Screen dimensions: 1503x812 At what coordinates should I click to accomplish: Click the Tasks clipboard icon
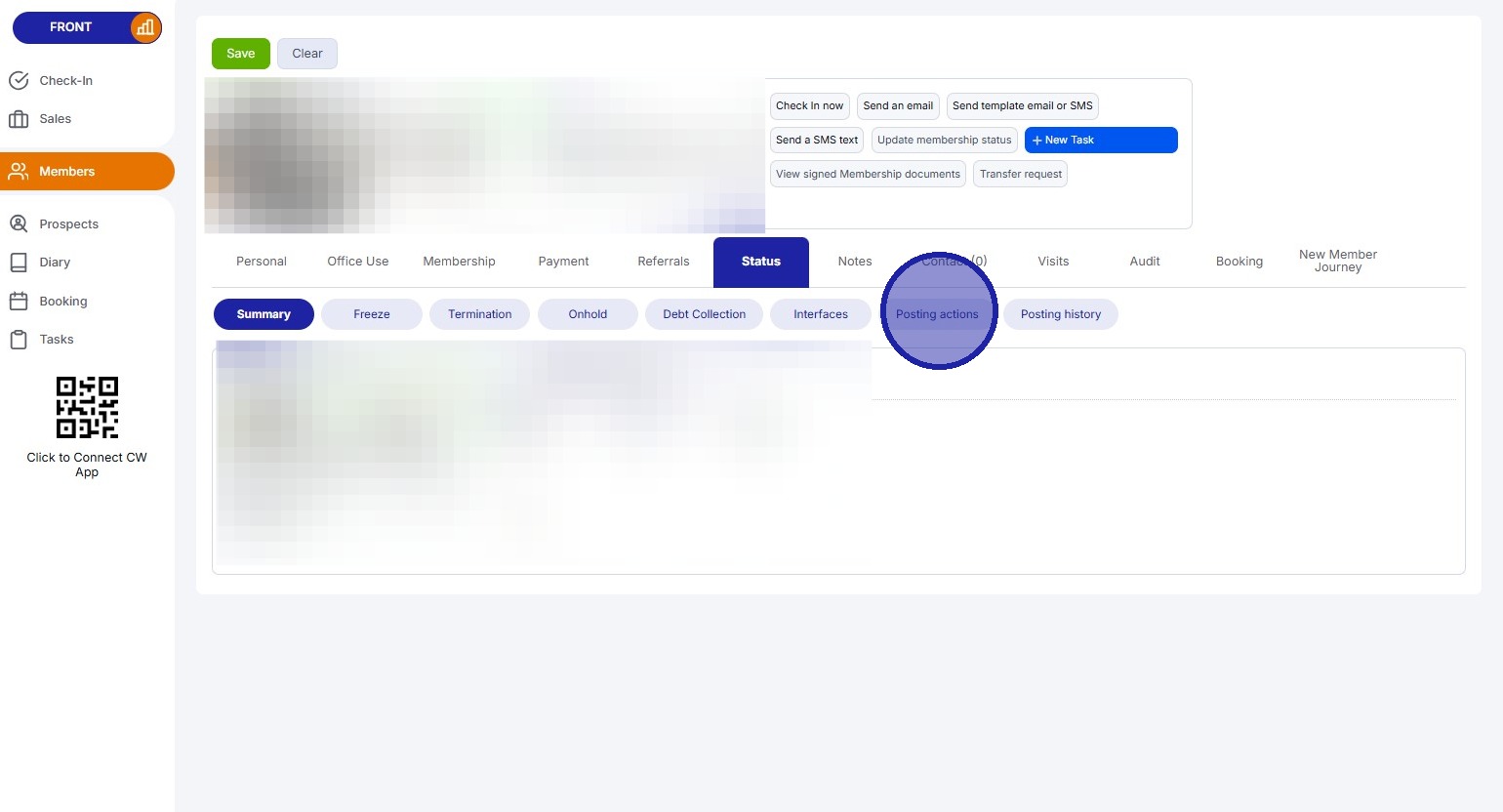19,340
